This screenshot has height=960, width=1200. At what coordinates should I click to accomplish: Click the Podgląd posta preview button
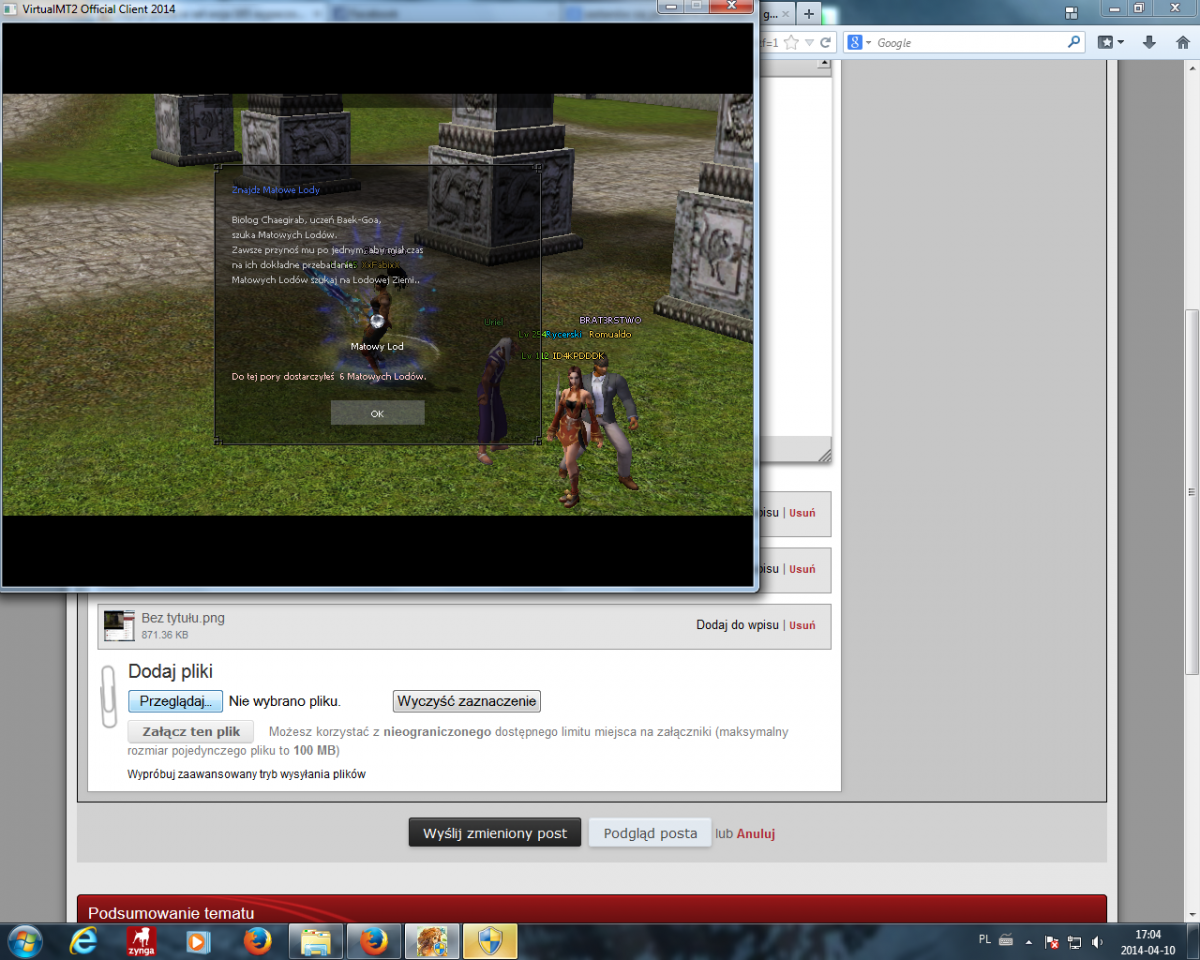pyautogui.click(x=650, y=833)
